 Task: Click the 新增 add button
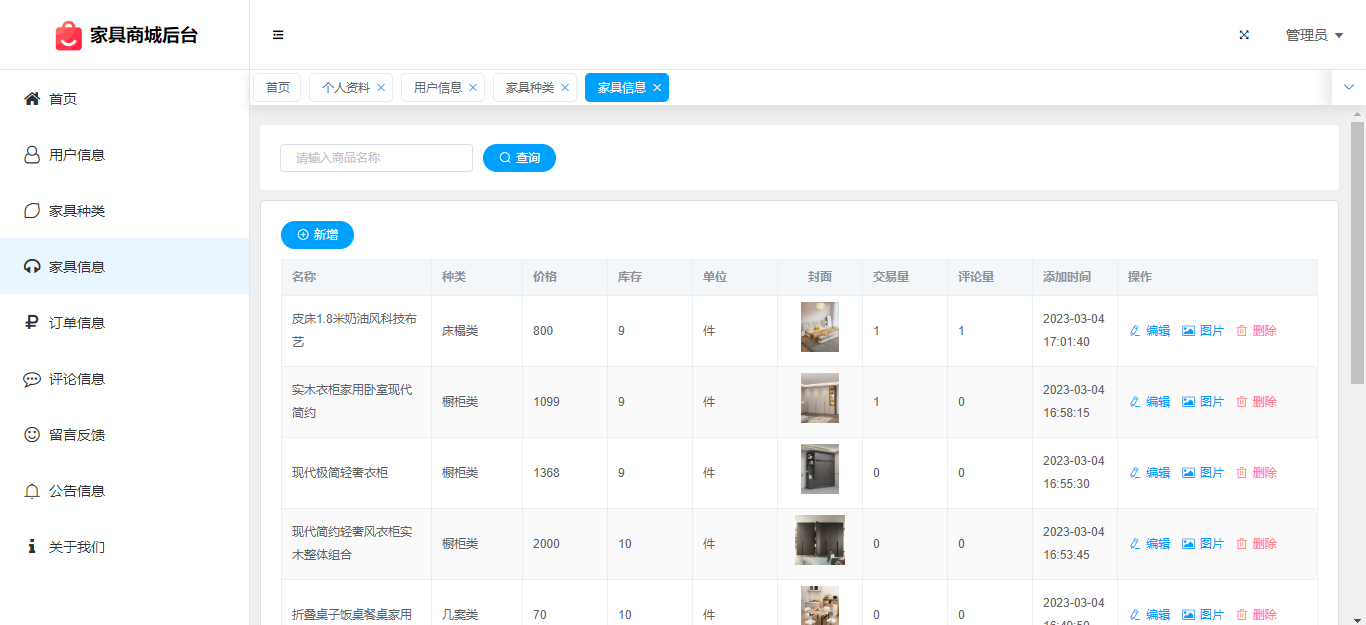(x=317, y=235)
